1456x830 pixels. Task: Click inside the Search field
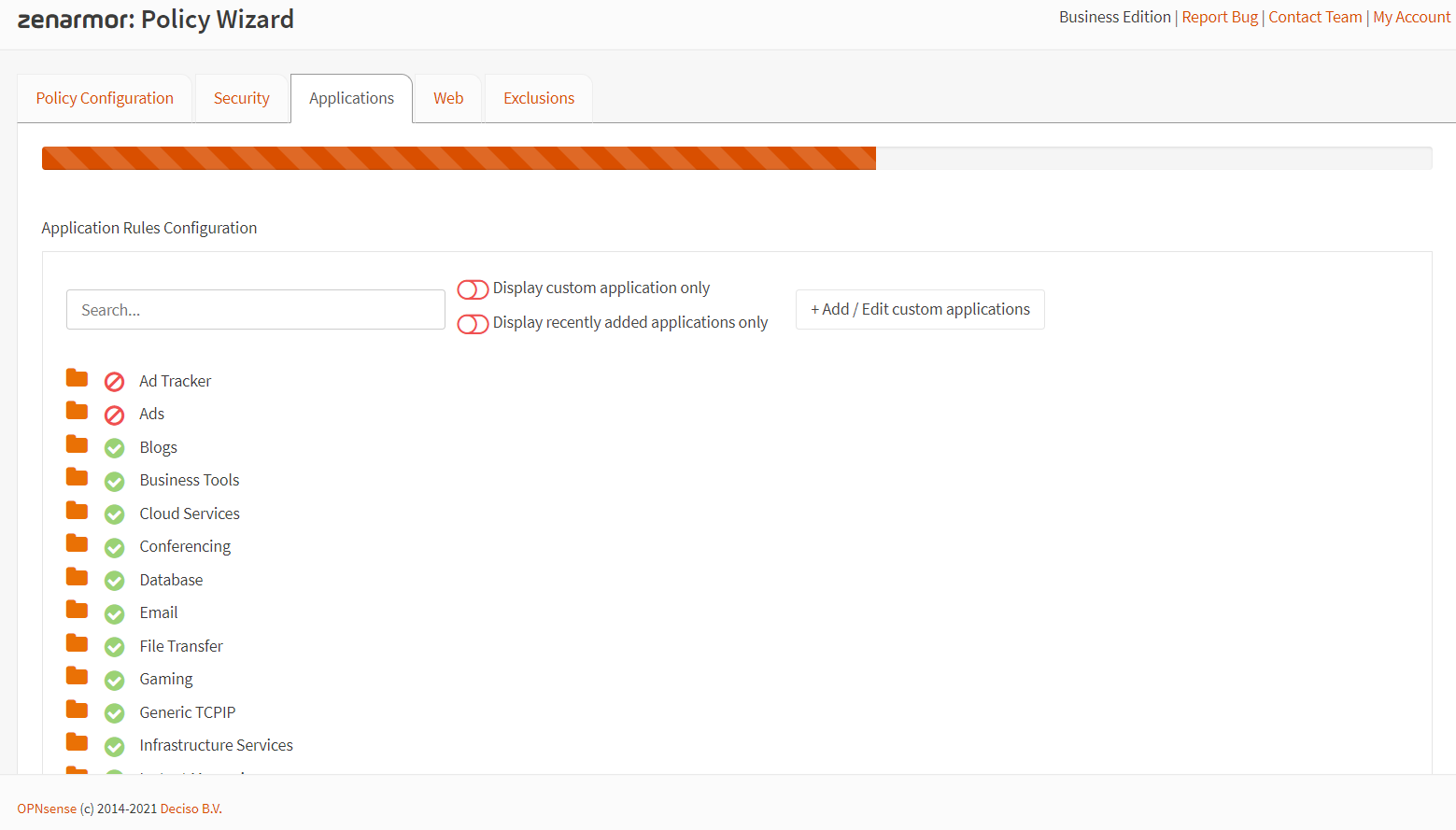point(255,309)
